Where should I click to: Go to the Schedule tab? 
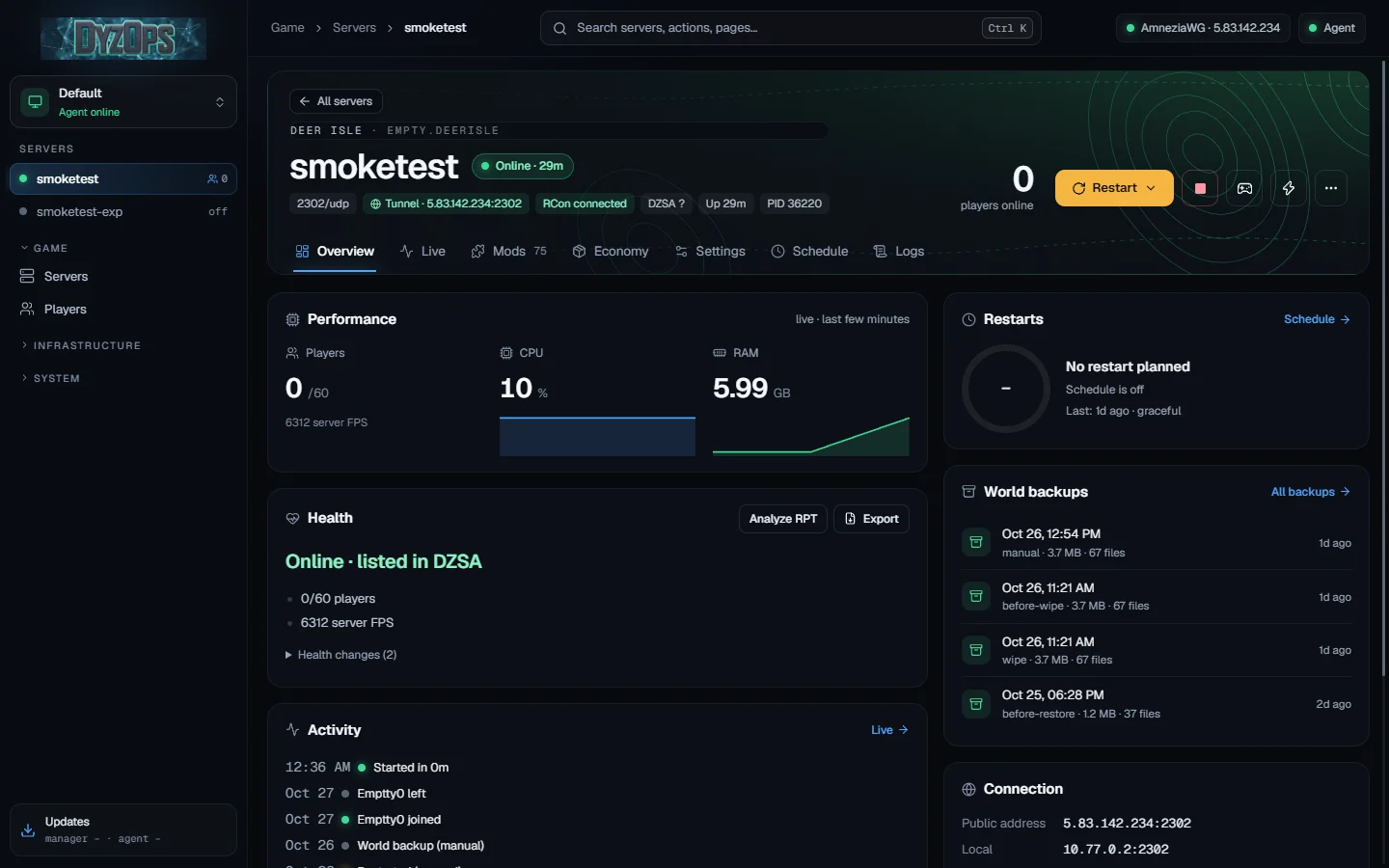pos(809,251)
